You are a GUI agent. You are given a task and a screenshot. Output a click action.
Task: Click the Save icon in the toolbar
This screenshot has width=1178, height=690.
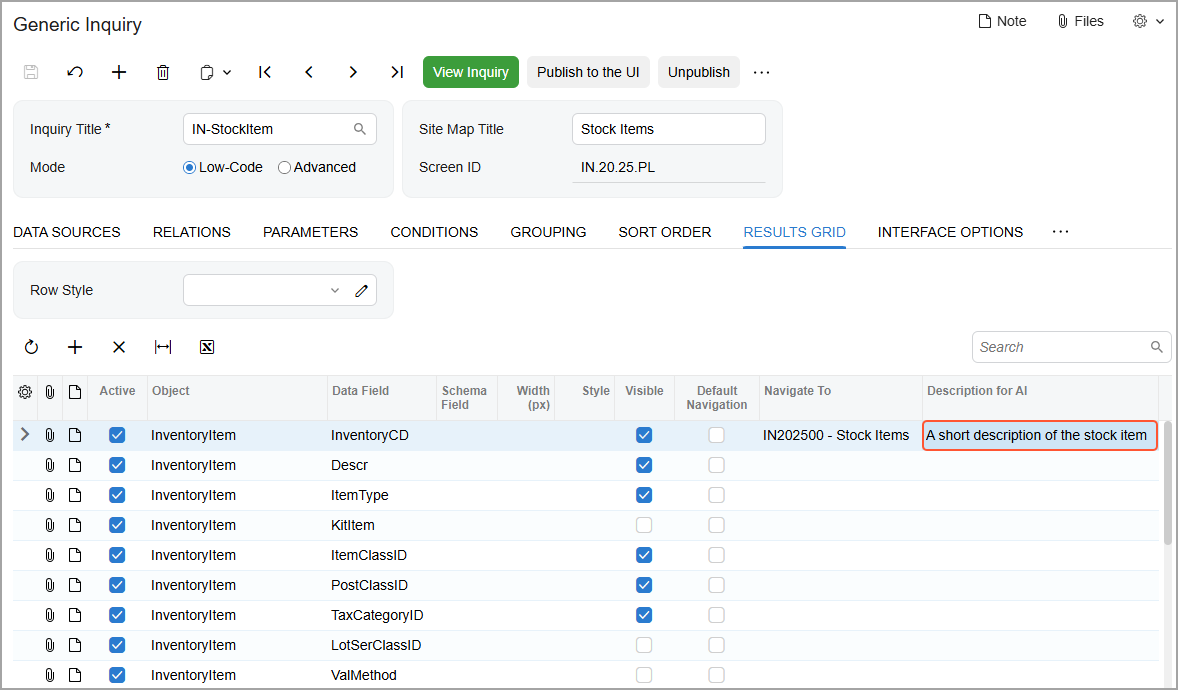(x=31, y=72)
